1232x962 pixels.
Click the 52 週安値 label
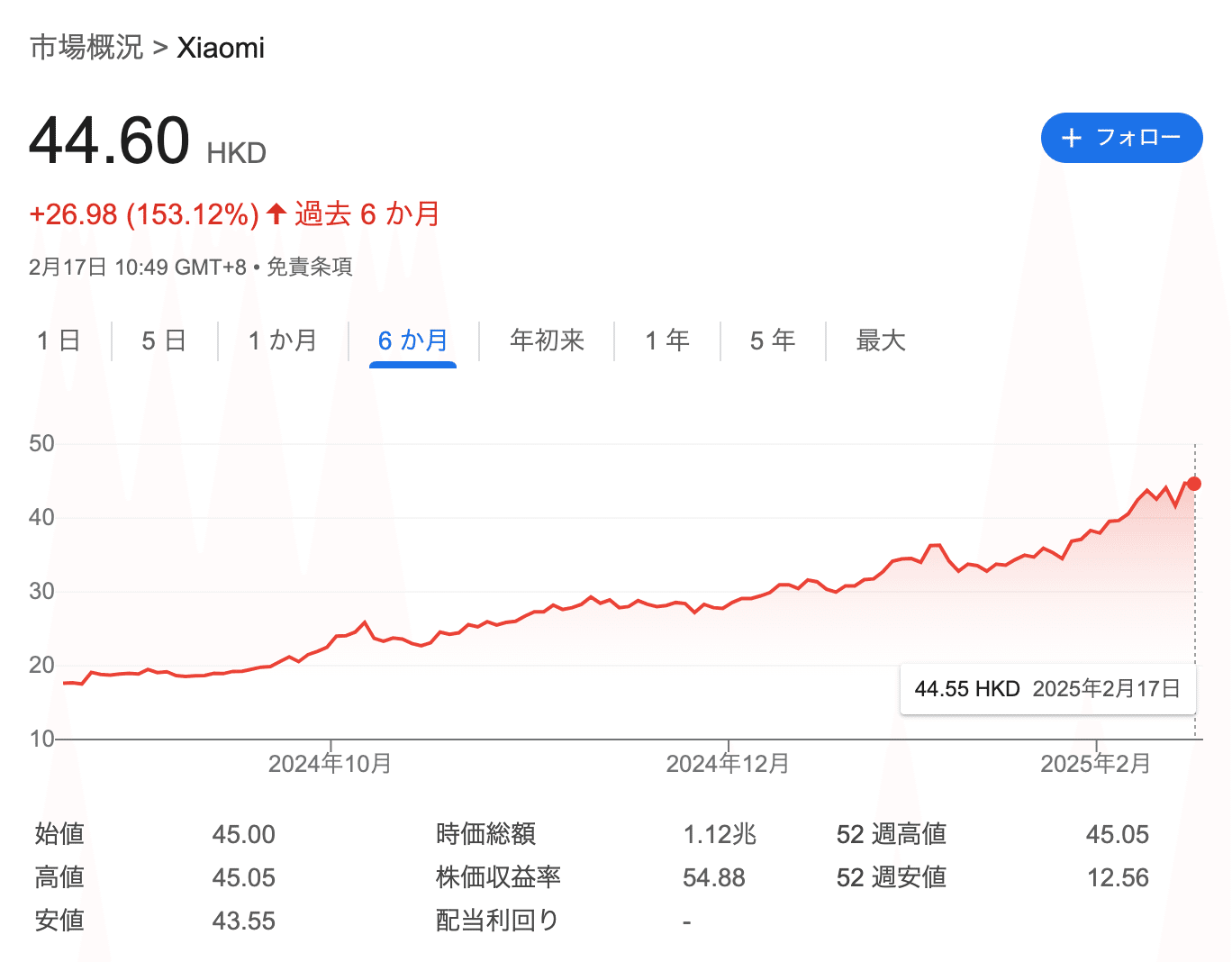[x=892, y=877]
